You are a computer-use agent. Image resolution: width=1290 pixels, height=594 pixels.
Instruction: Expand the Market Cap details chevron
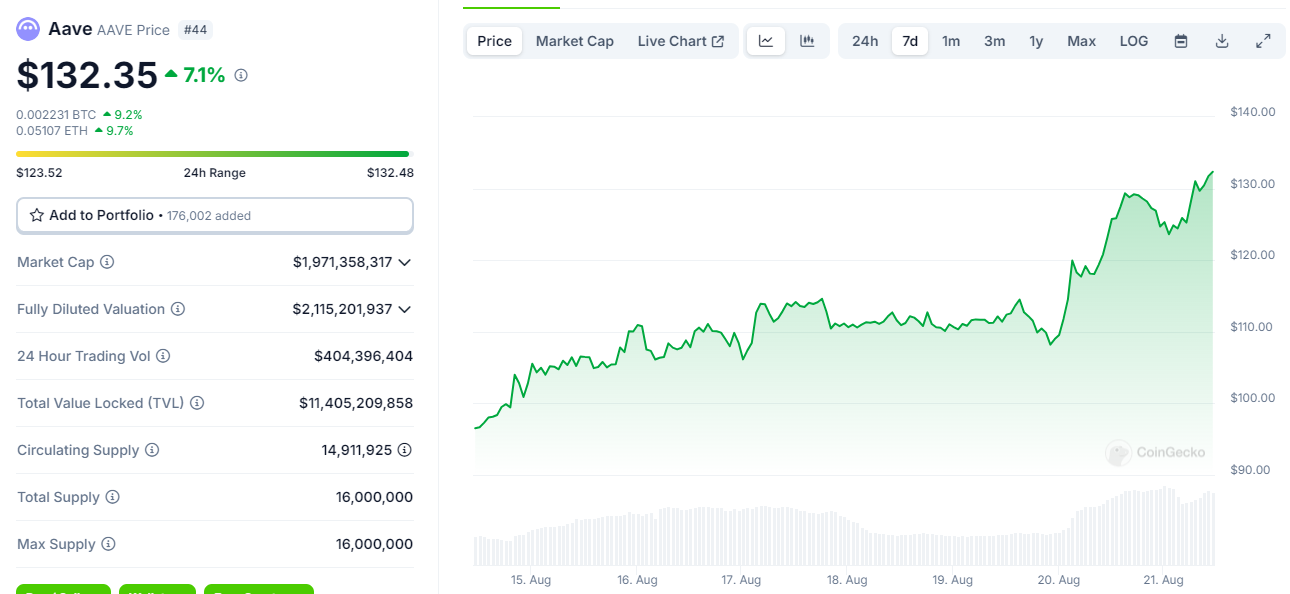click(404, 262)
